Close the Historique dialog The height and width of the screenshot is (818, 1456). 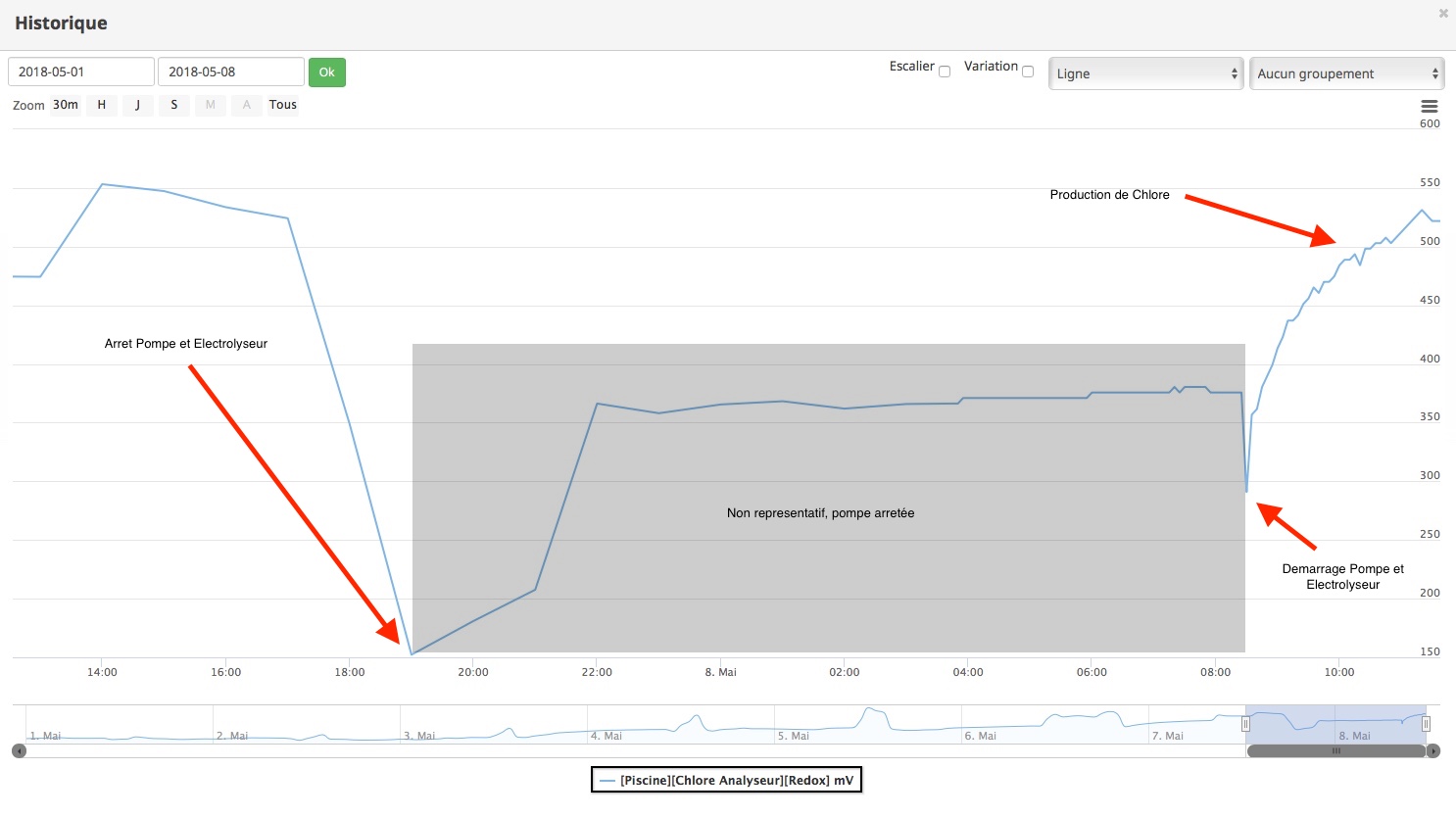[x=1443, y=14]
